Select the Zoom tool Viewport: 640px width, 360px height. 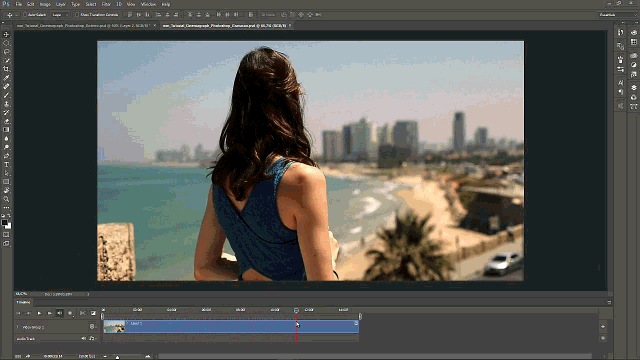coord(6,199)
